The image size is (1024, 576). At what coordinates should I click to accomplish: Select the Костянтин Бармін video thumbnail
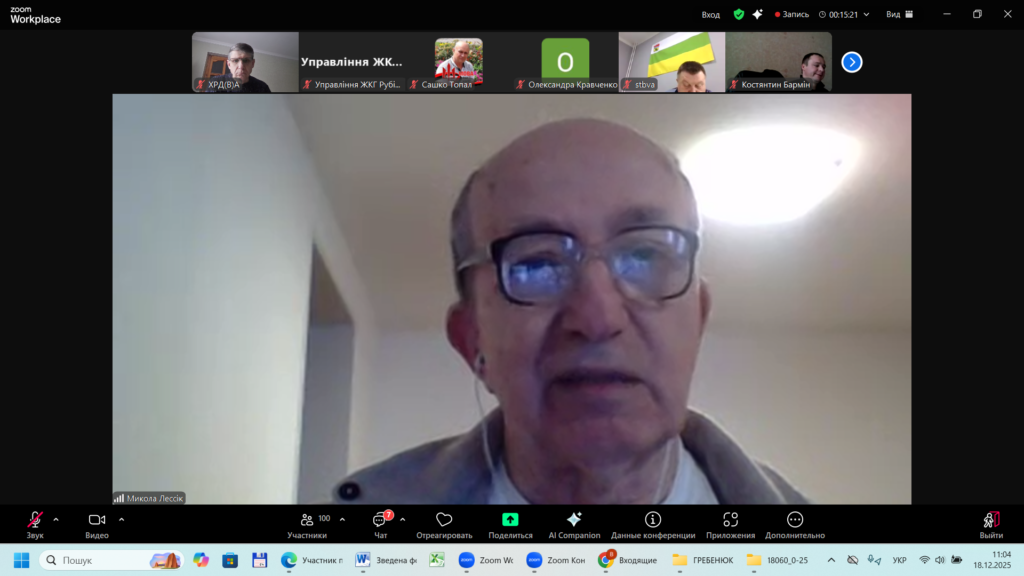tap(778, 62)
